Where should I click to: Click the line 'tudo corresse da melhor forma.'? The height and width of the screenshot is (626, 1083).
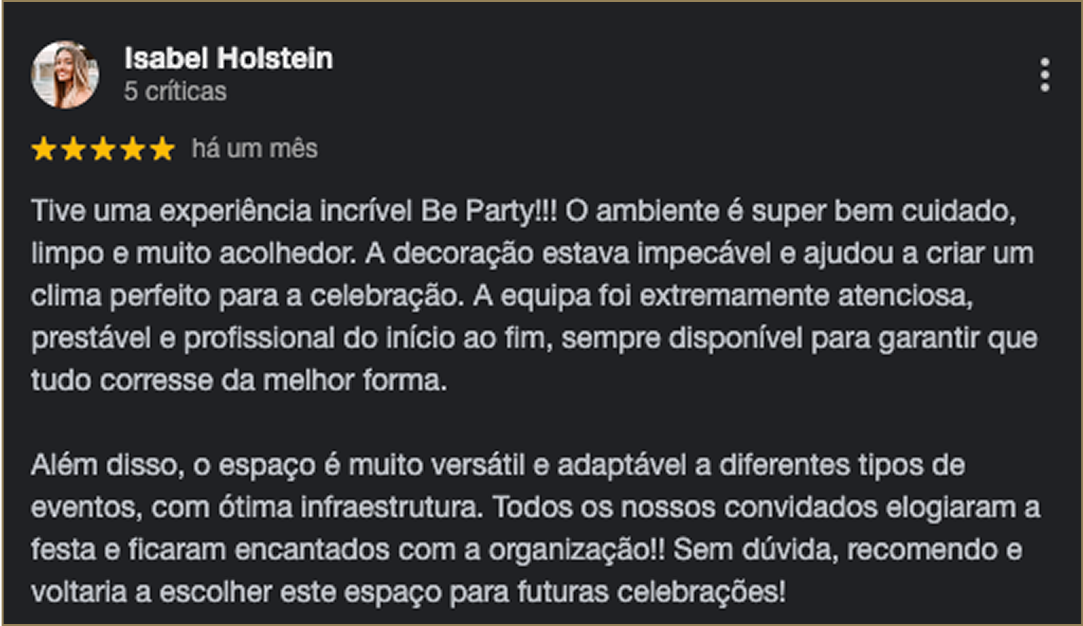point(239,381)
